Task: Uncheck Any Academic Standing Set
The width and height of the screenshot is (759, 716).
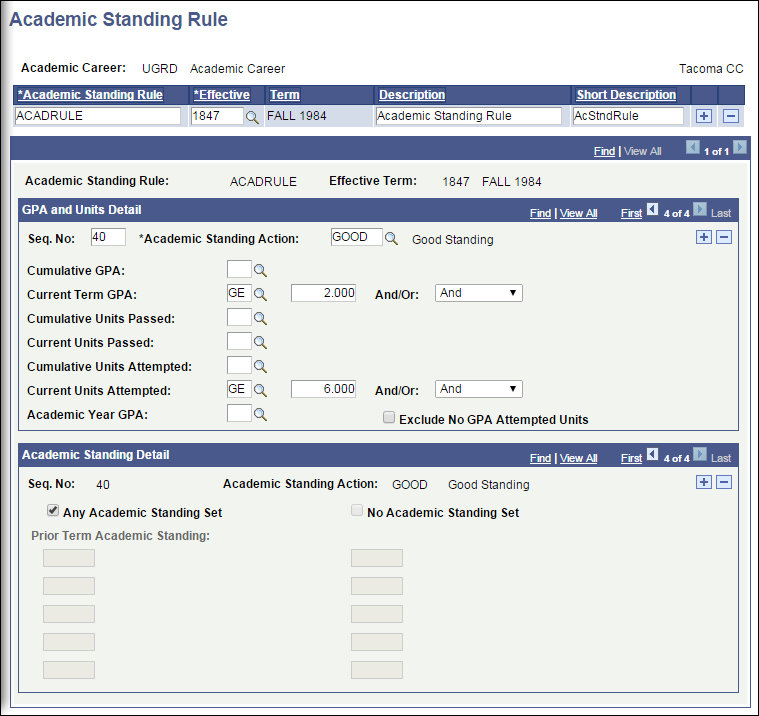Action: pyautogui.click(x=53, y=510)
